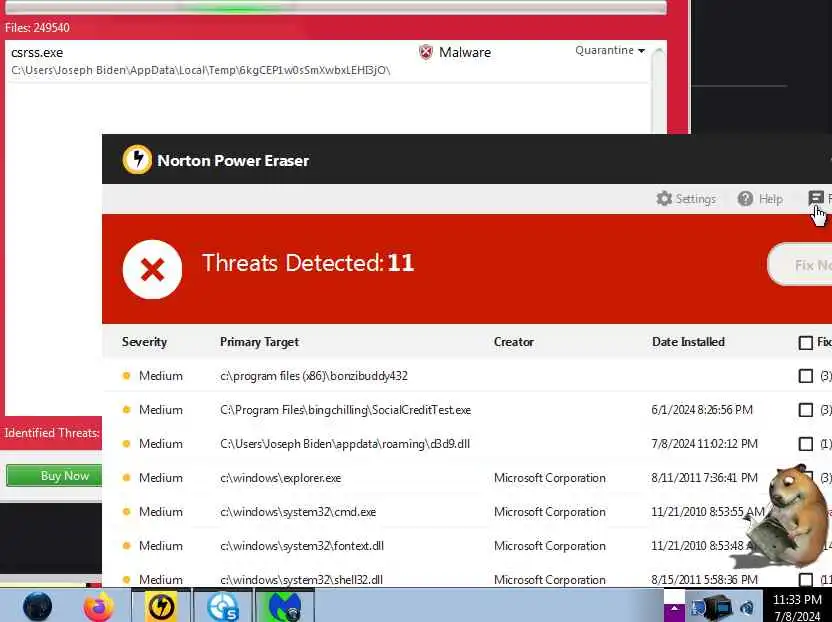Screen dimensions: 832x622
Task: Switch to Malwarebytes taskbar icon
Action: click(285, 606)
